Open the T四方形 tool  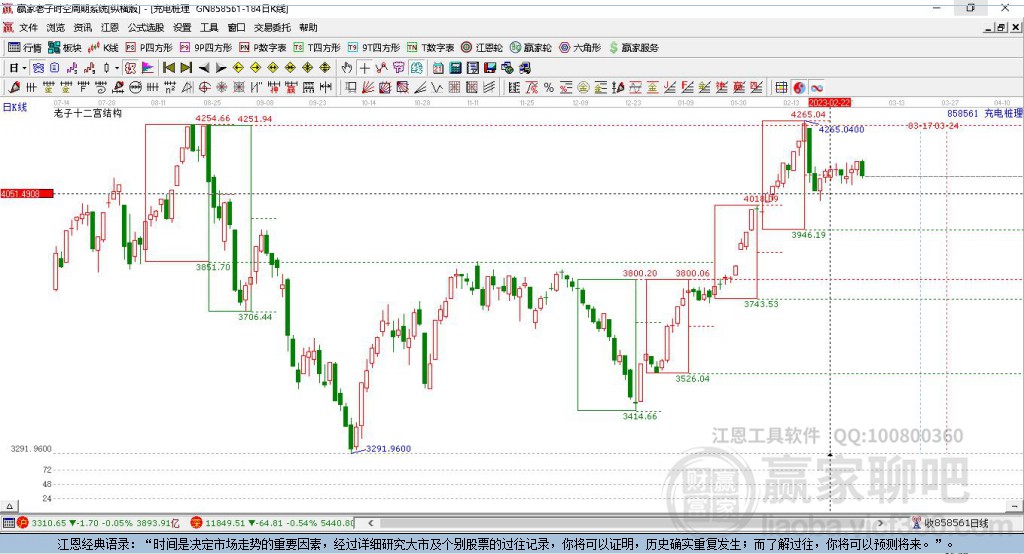click(317, 48)
